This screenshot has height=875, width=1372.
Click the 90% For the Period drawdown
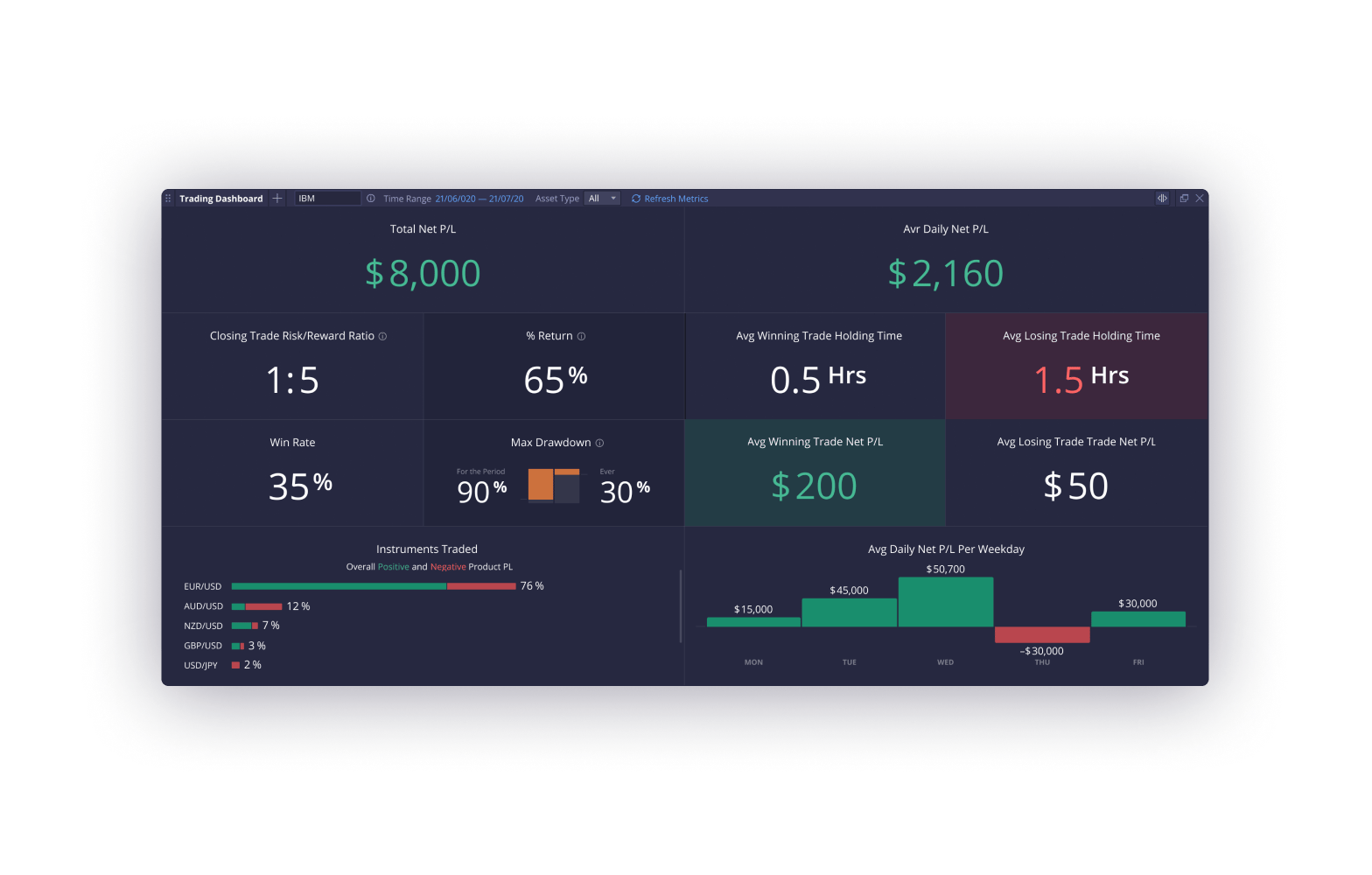(x=482, y=492)
